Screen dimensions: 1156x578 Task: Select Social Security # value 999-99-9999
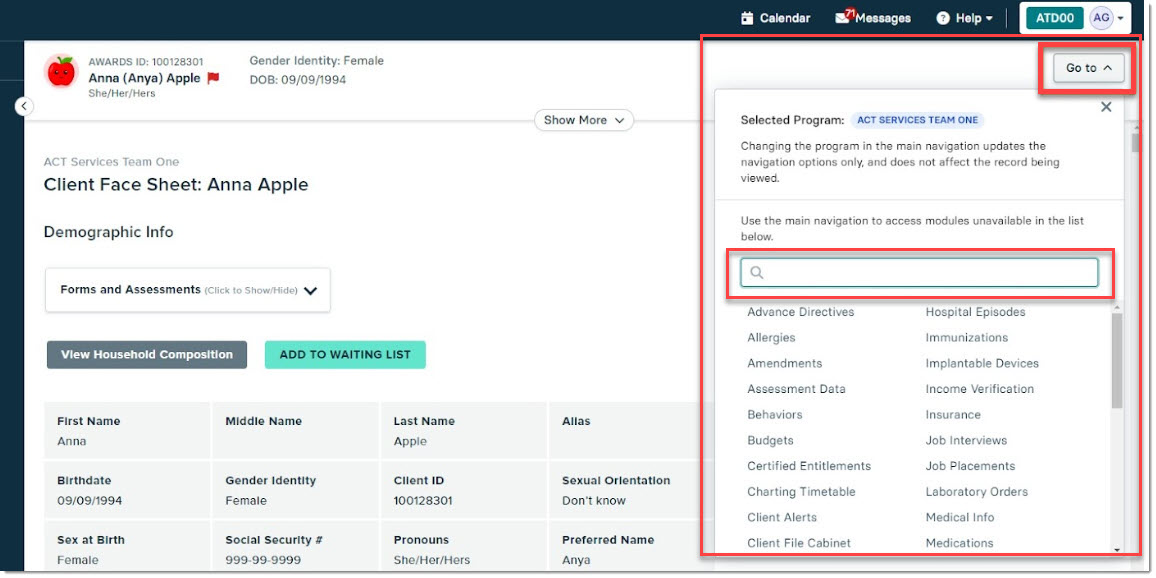click(261, 560)
